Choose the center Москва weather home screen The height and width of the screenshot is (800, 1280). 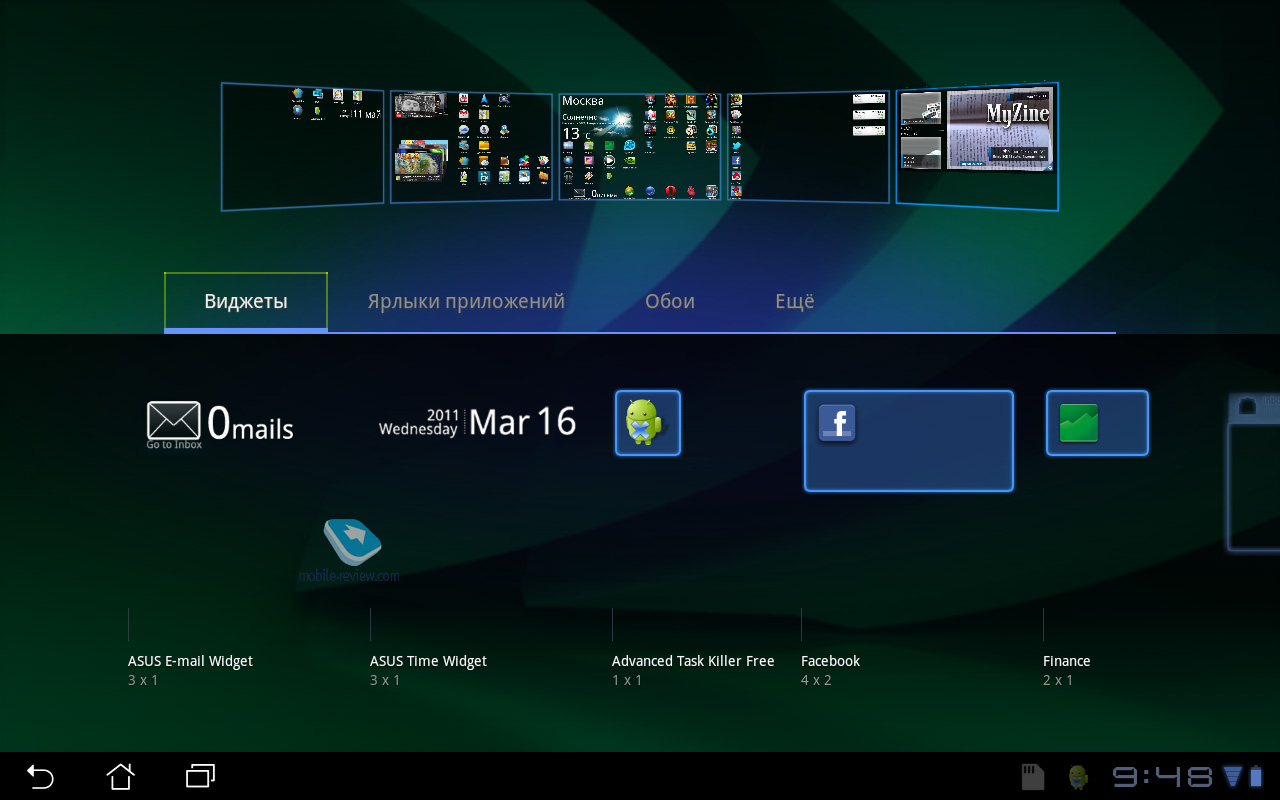(640, 147)
